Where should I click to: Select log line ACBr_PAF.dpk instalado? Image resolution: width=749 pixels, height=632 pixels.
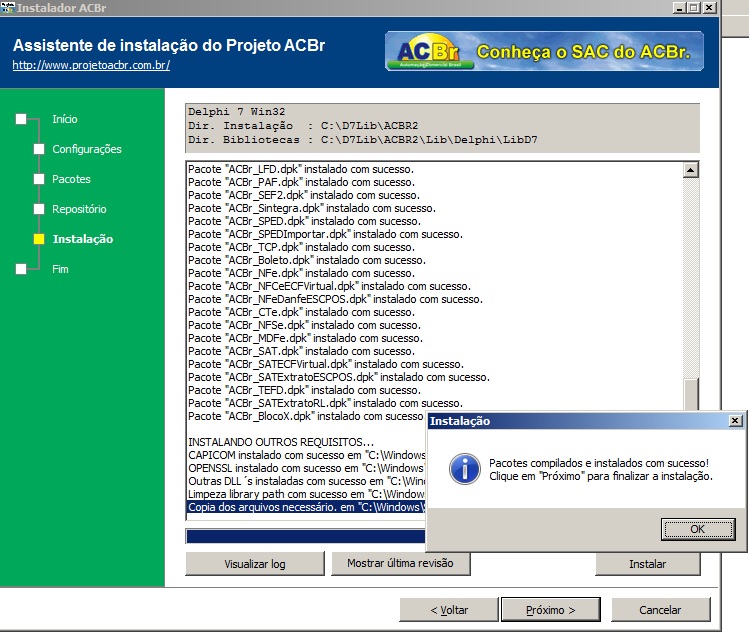(x=301, y=182)
